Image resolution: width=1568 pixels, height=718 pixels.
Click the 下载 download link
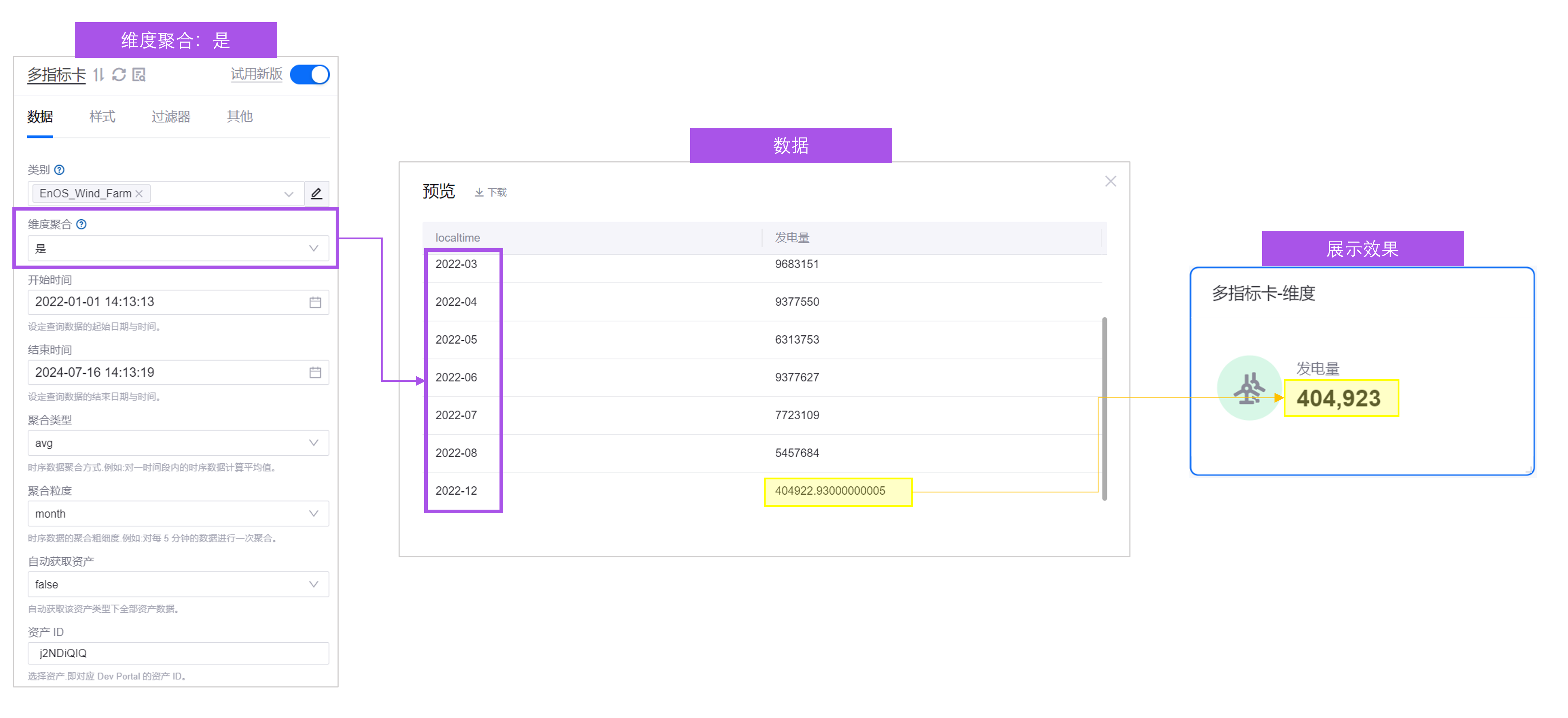pos(491,192)
